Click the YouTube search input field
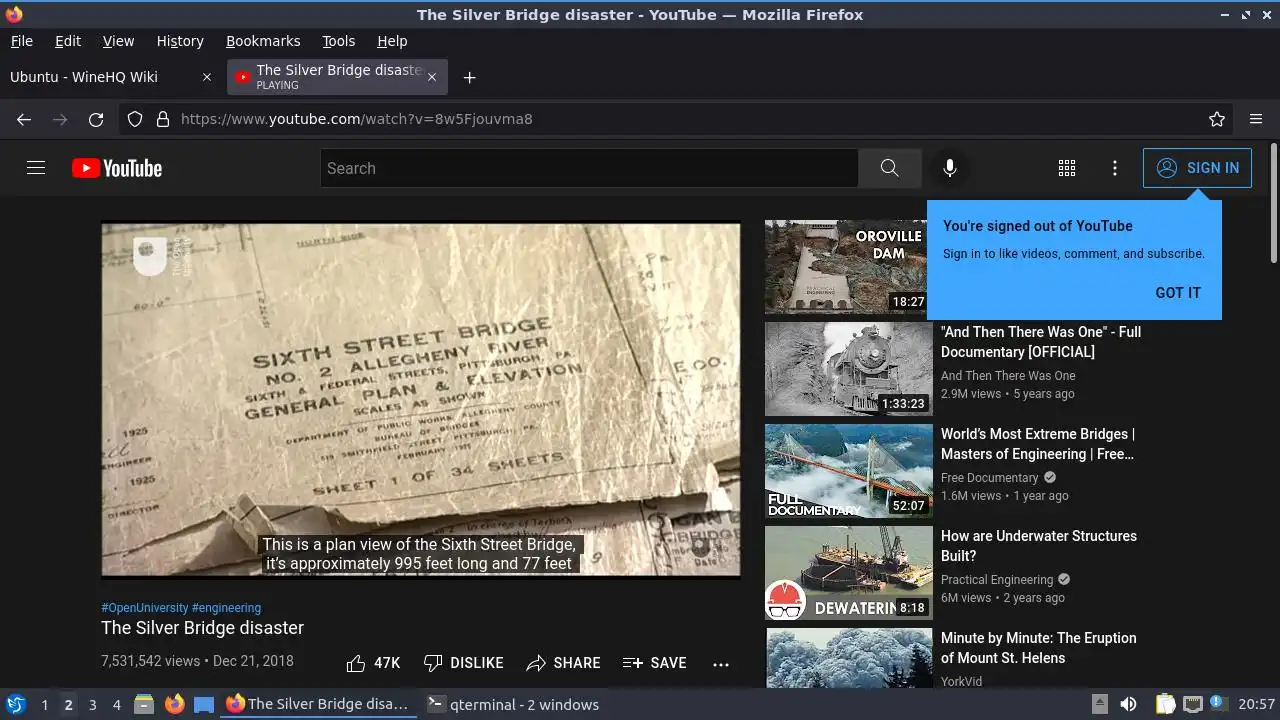This screenshot has height=720, width=1280. point(589,168)
